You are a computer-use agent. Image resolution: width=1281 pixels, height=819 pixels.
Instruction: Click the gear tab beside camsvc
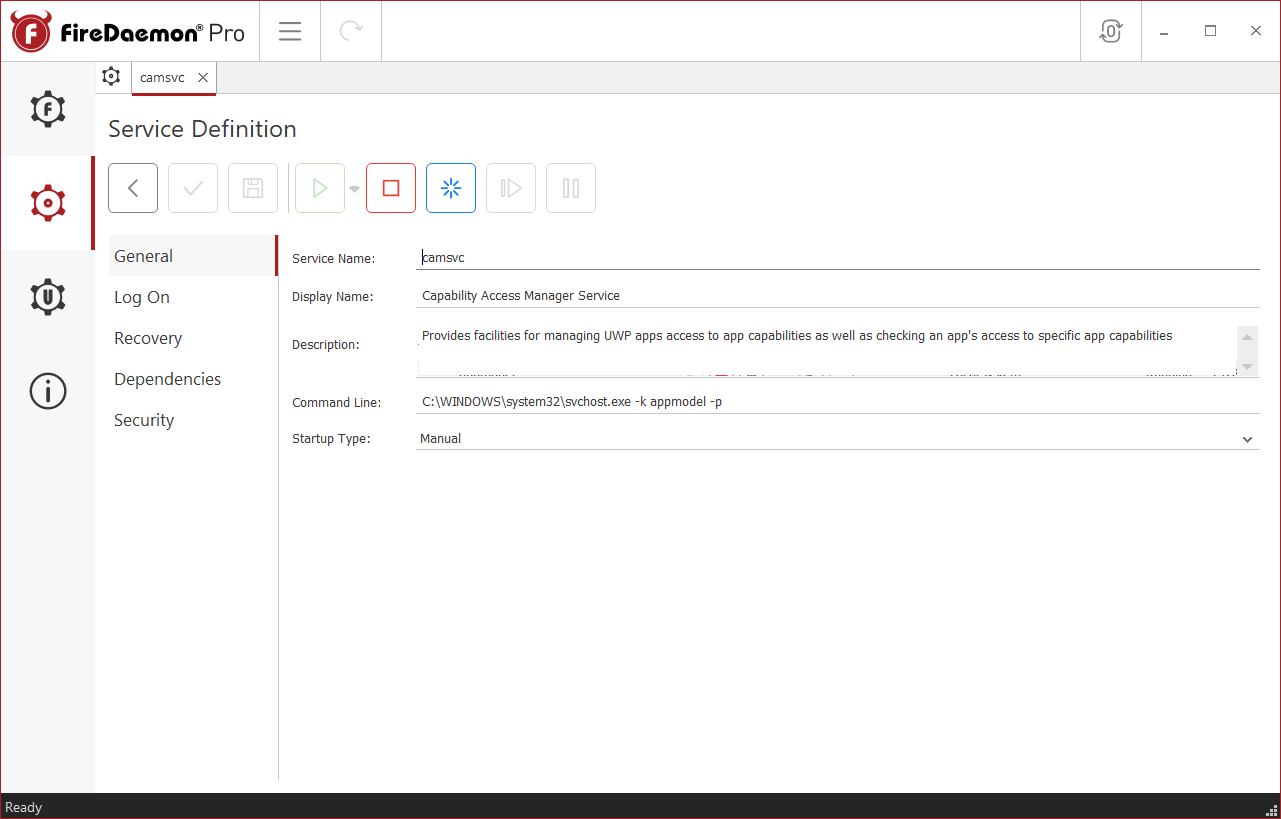coord(111,77)
